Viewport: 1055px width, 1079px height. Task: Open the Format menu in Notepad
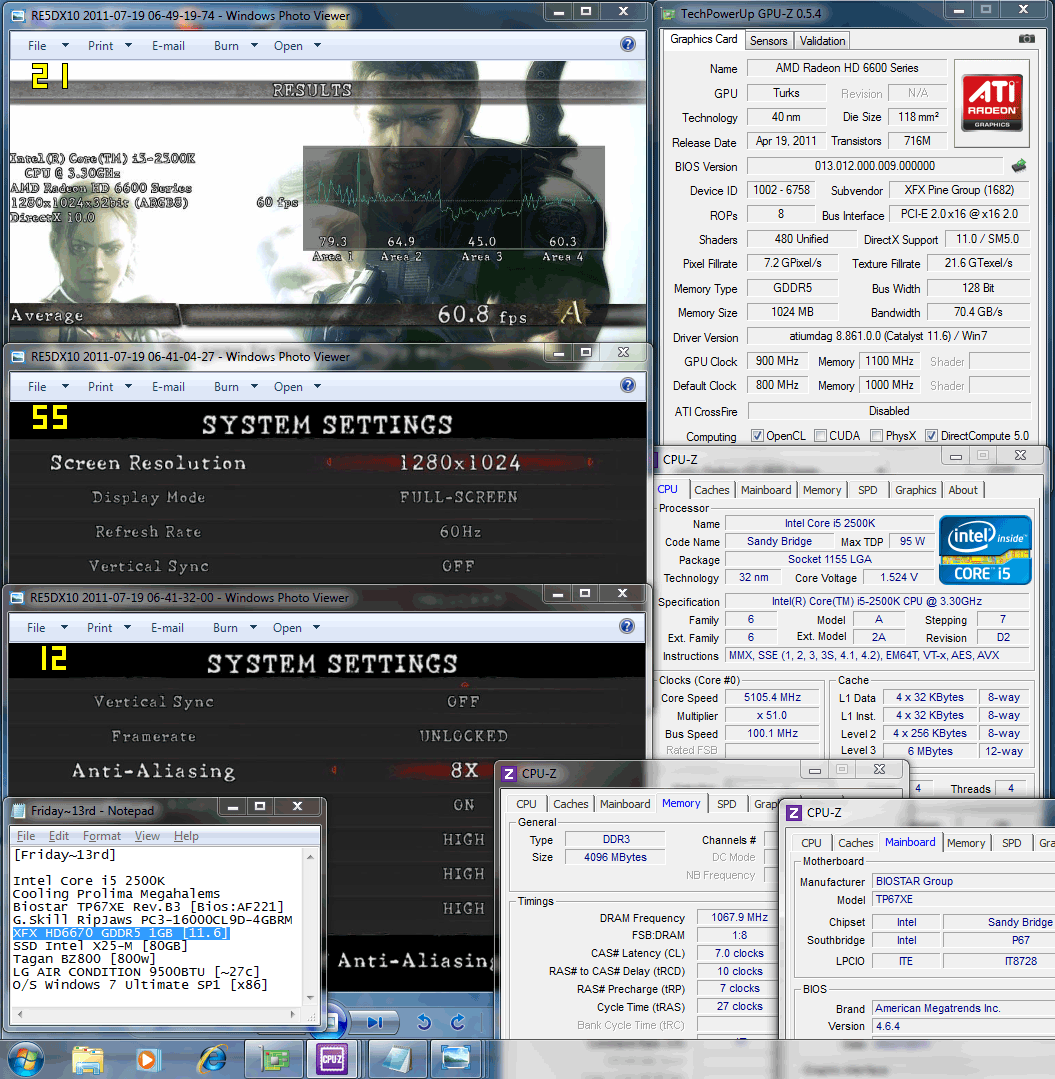pyautogui.click(x=101, y=835)
